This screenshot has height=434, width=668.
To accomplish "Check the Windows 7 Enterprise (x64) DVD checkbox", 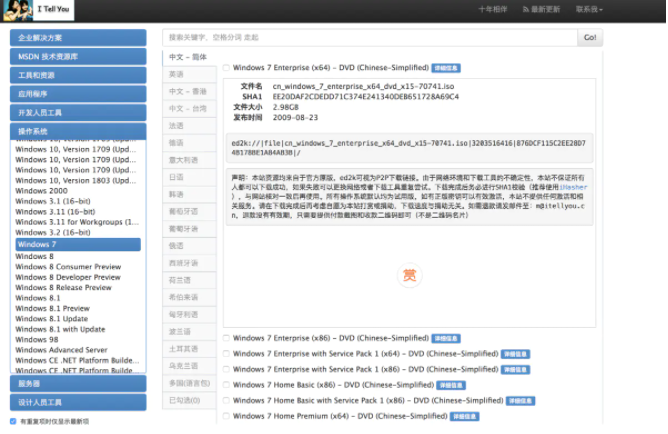I will point(227,68).
